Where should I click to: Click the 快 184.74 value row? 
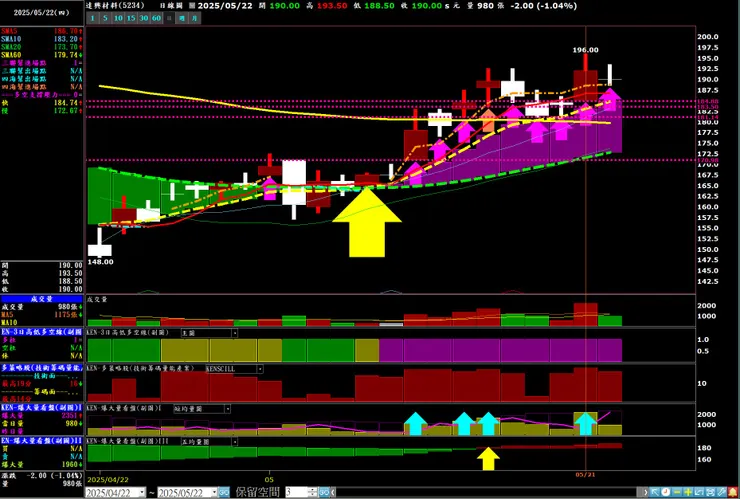coord(42,102)
